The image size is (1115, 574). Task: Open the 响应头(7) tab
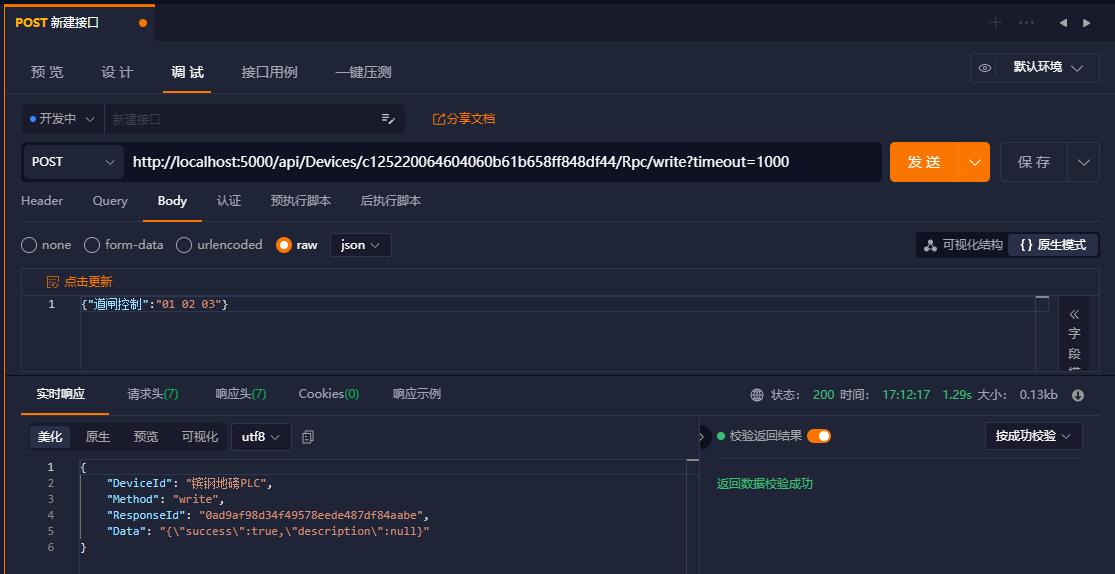[241, 394]
